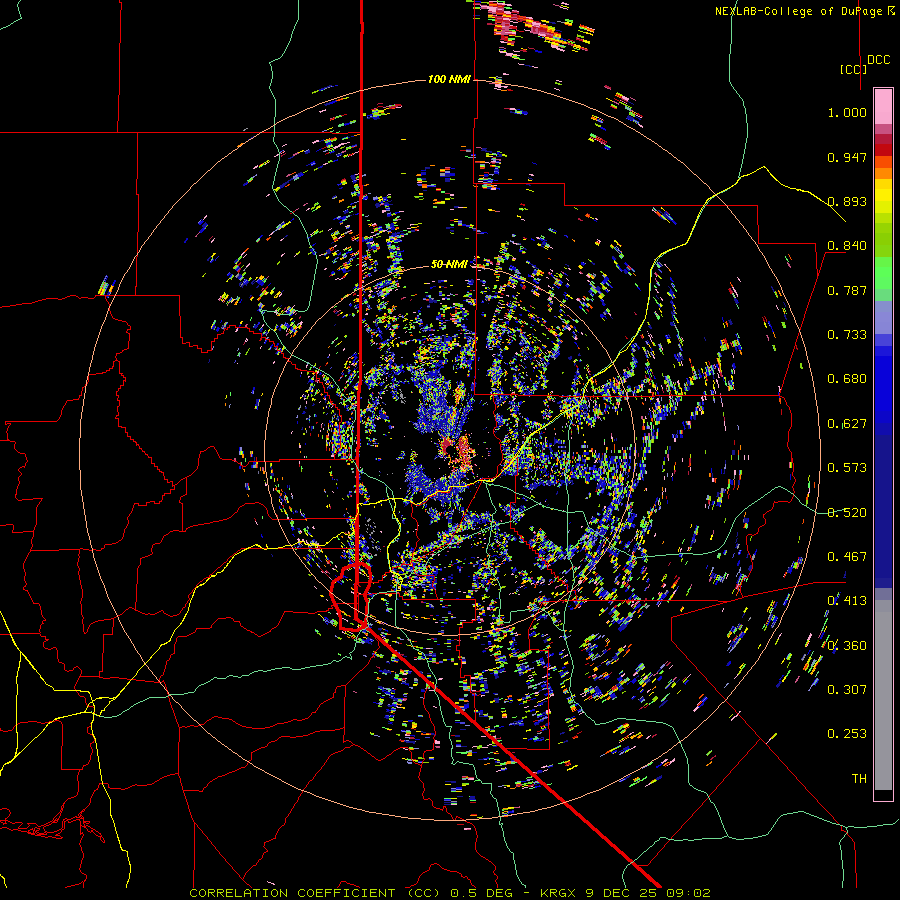Select the 0.573 scale value

coord(847,468)
